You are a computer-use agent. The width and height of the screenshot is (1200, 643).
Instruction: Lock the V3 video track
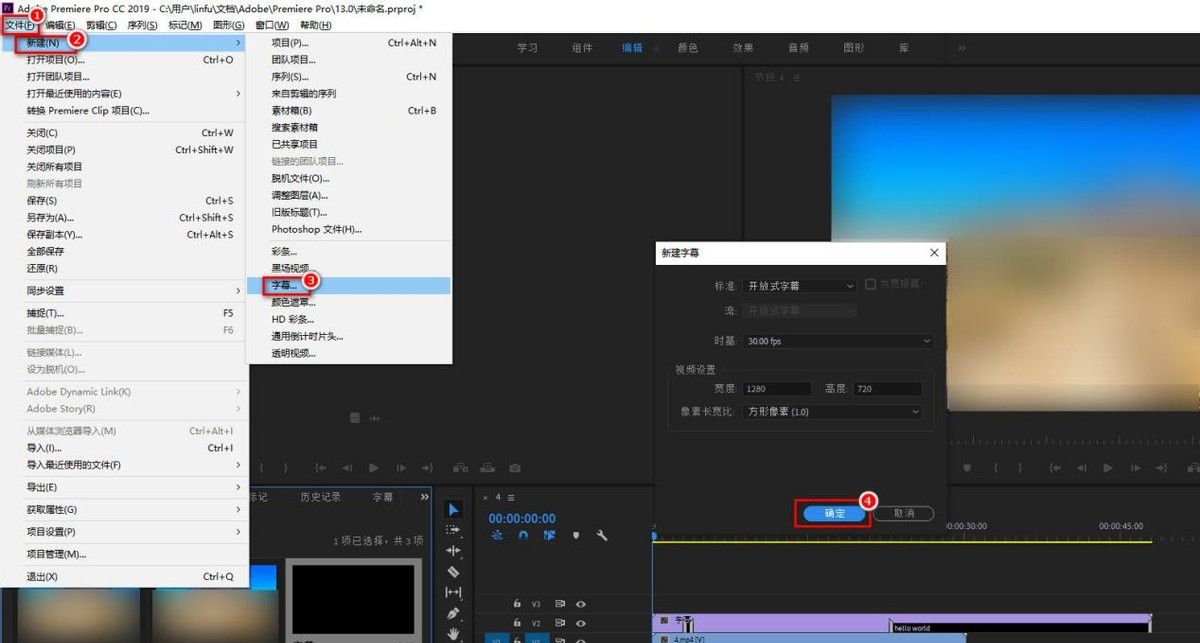pos(517,603)
